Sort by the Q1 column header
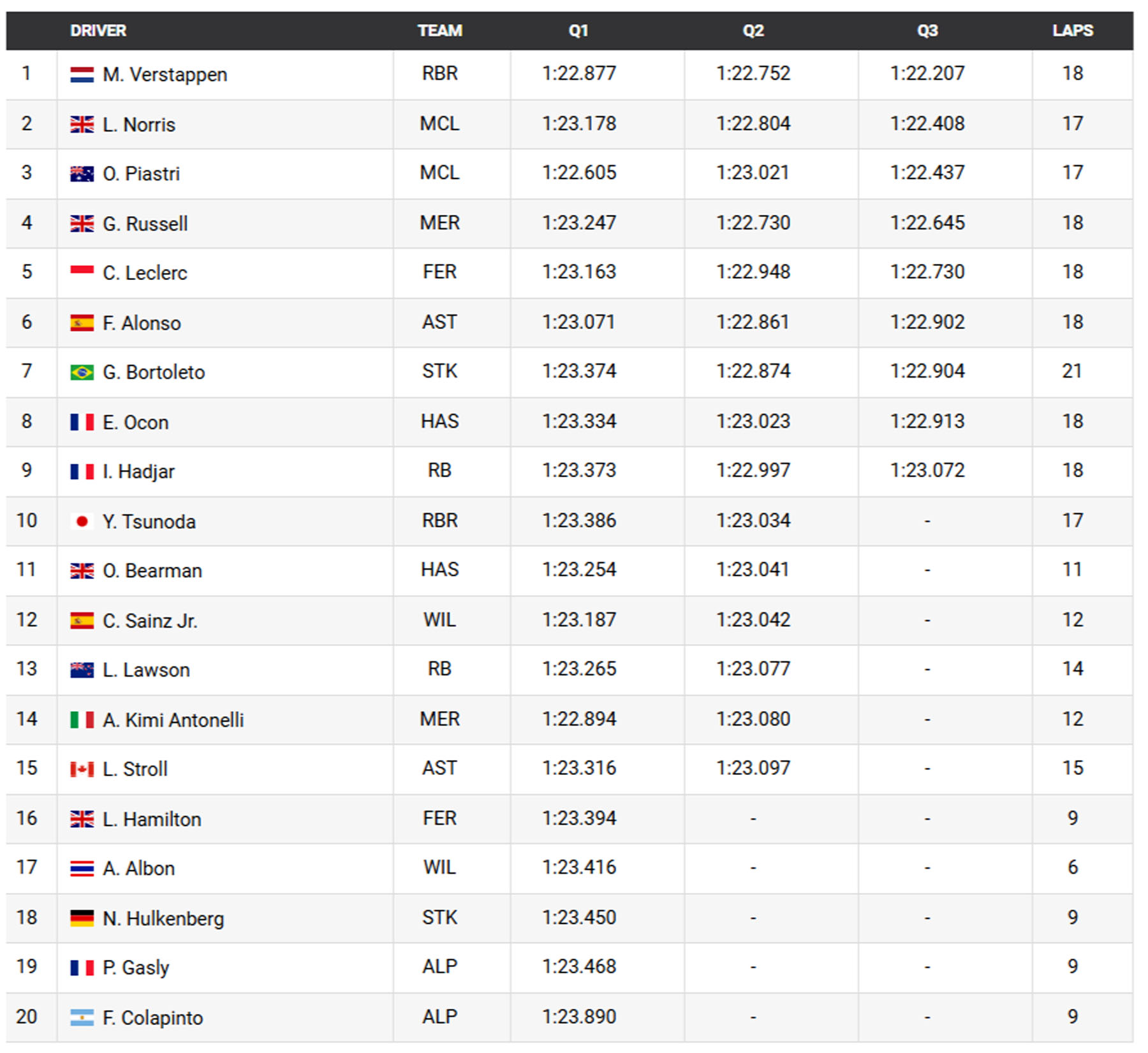Image resolution: width=1148 pixels, height=1053 pixels. tap(578, 31)
